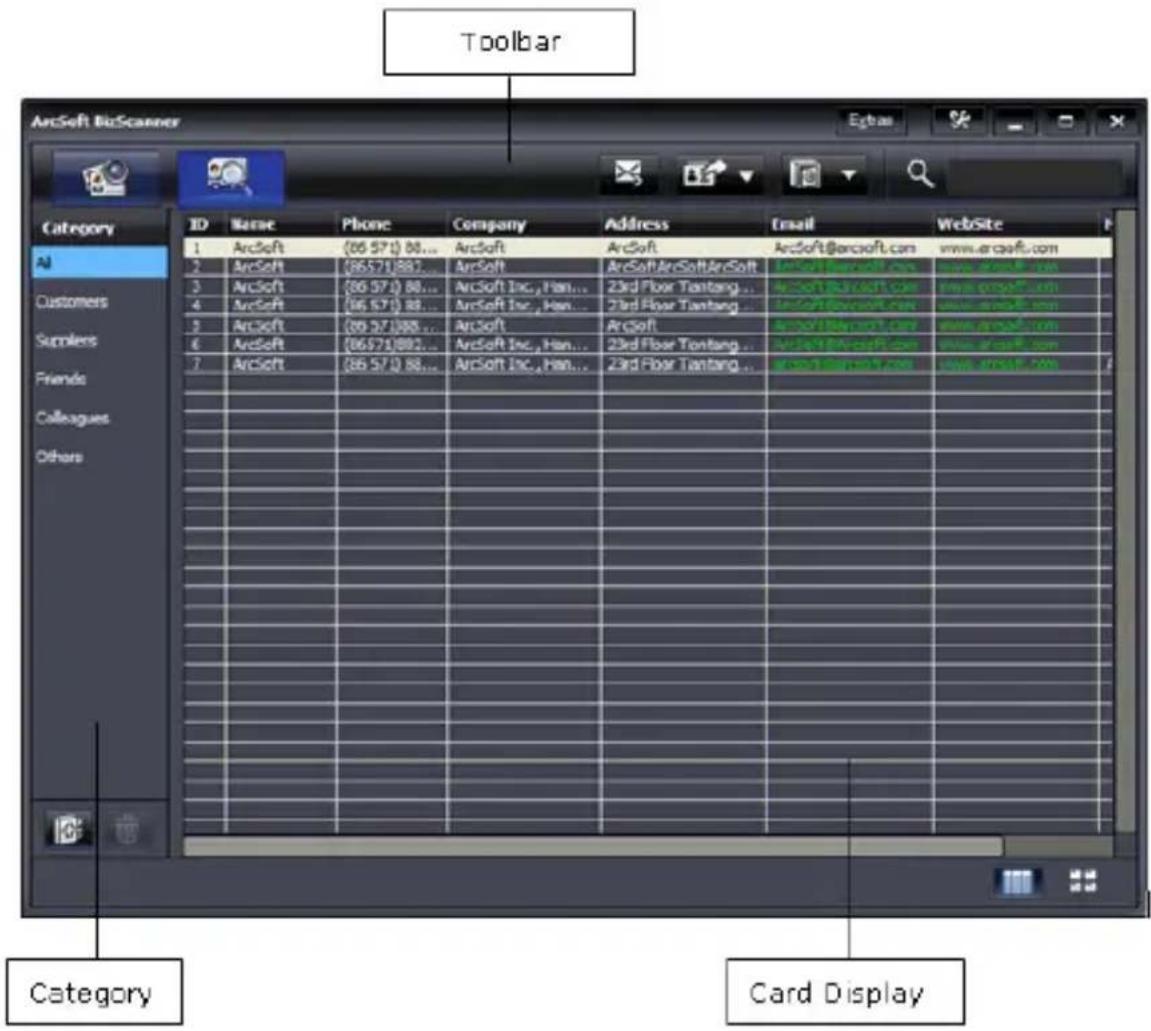Expand the export options dropdown arrow
The image size is (1151, 1031).
point(747,176)
